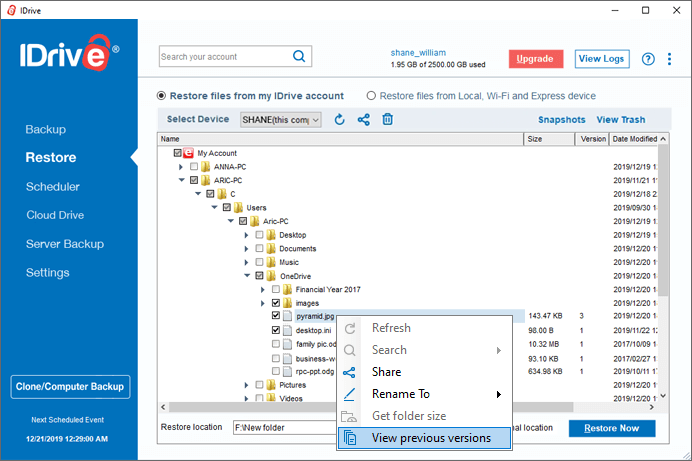Expand the images folder node
692x461 pixels.
(x=263, y=304)
